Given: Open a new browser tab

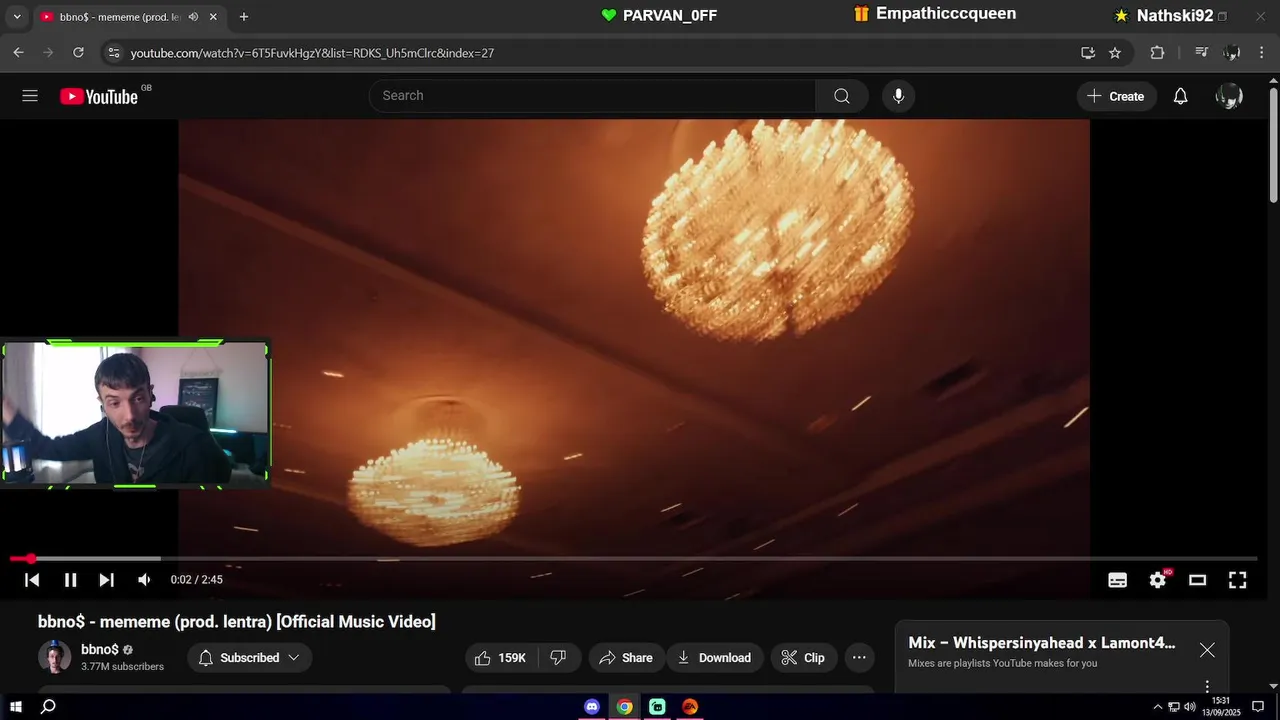Looking at the screenshot, I should pyautogui.click(x=244, y=17).
